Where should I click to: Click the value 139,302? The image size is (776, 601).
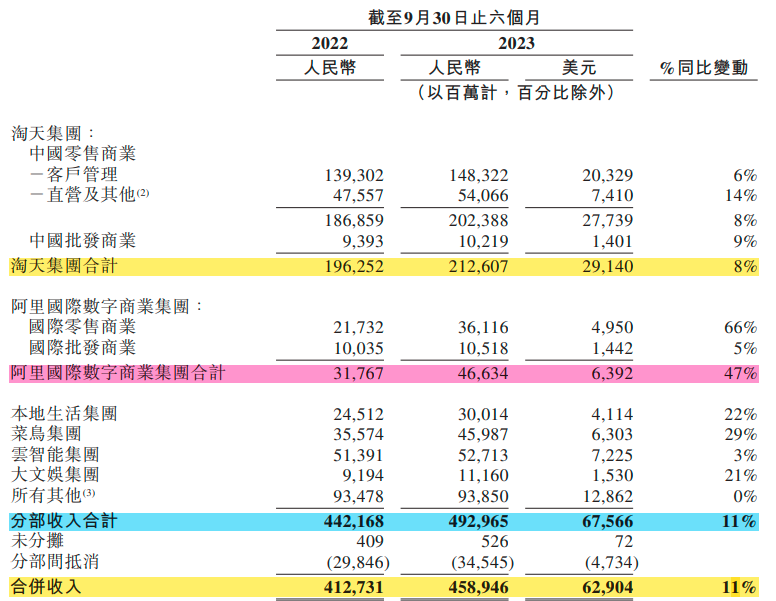pyautogui.click(x=354, y=175)
